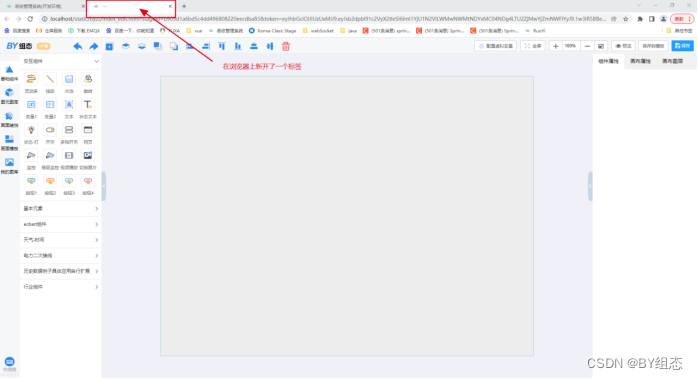
Task: Select the scrollbar (滚动条) component icon
Action: (x=31, y=79)
